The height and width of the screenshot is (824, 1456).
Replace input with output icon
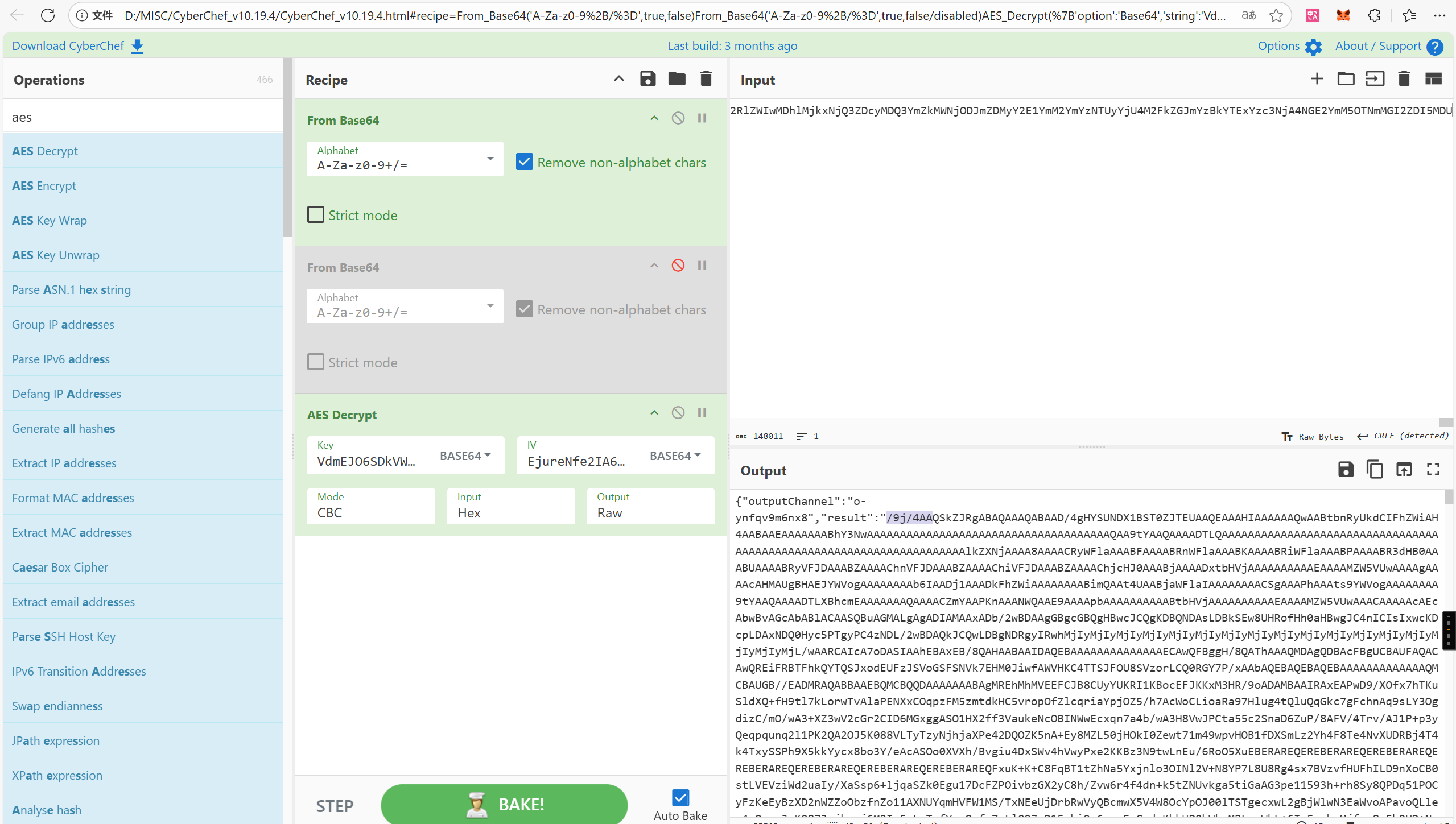pyautogui.click(x=1404, y=470)
